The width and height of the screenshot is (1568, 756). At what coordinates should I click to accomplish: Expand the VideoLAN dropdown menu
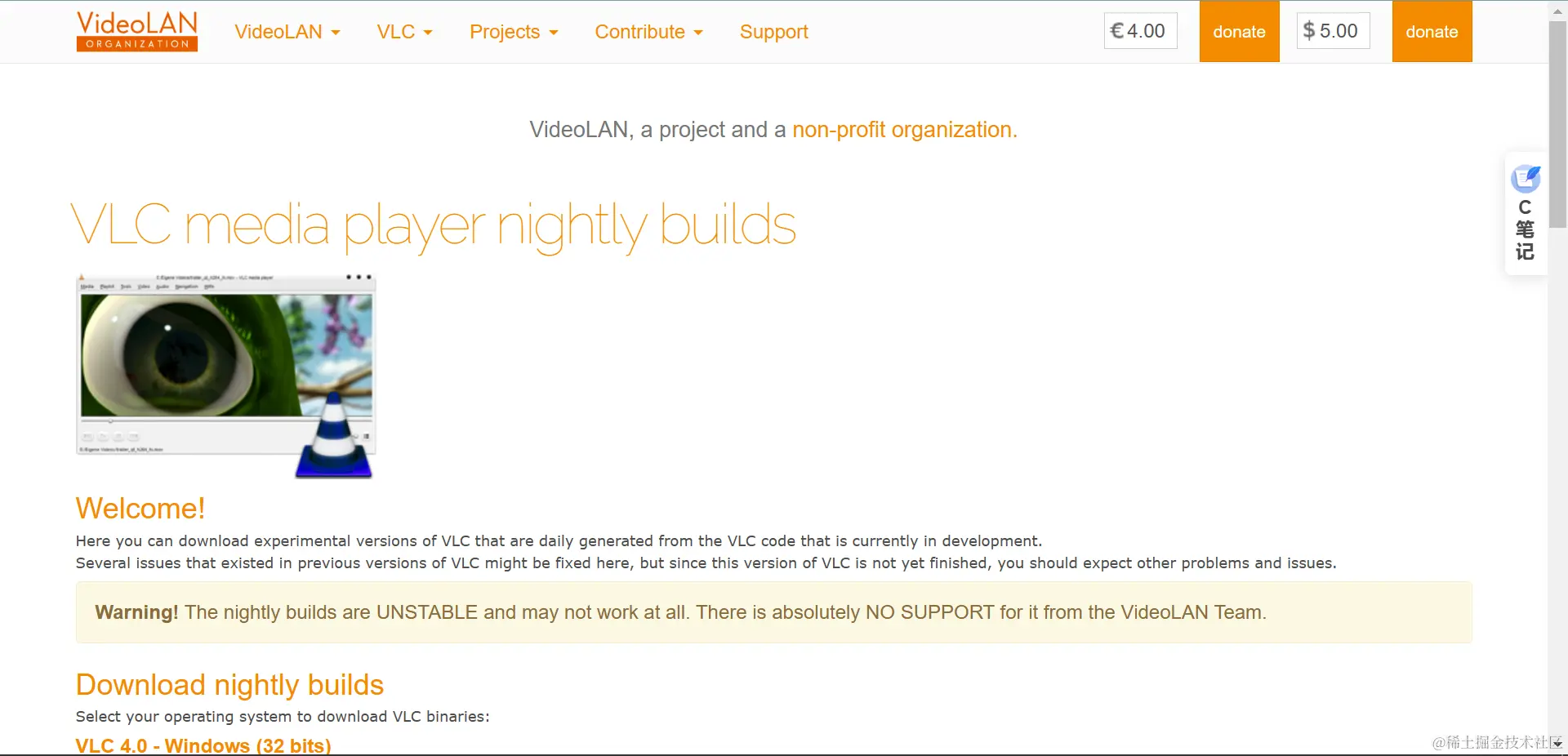point(287,32)
